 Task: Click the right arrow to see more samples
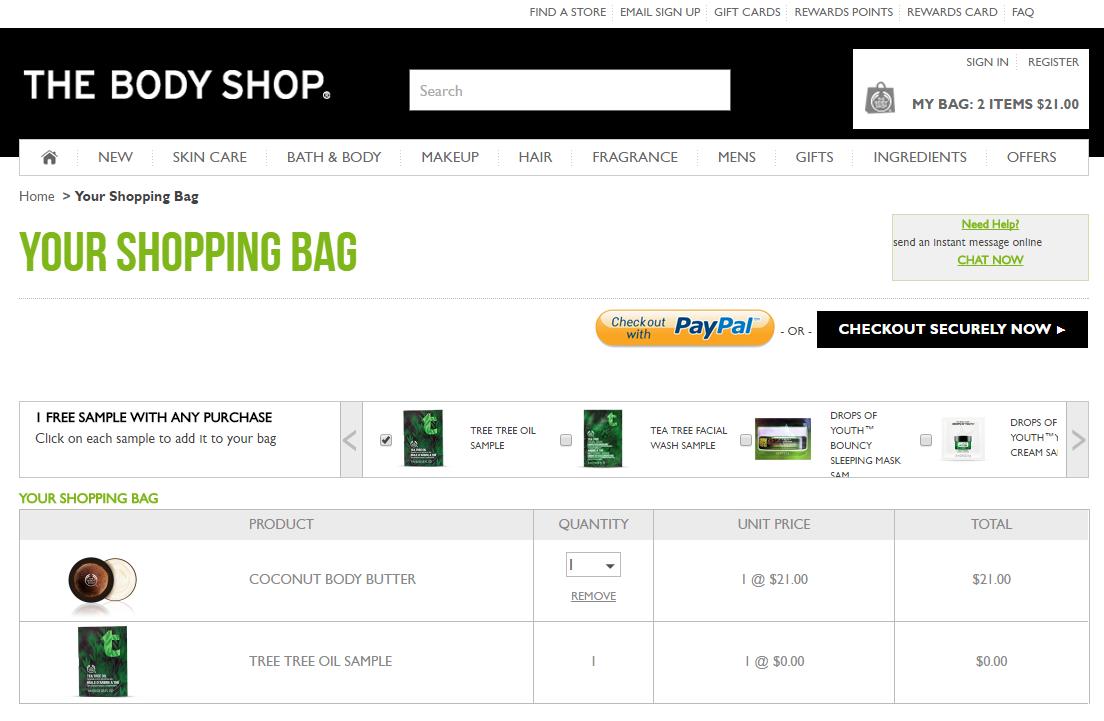click(1076, 438)
